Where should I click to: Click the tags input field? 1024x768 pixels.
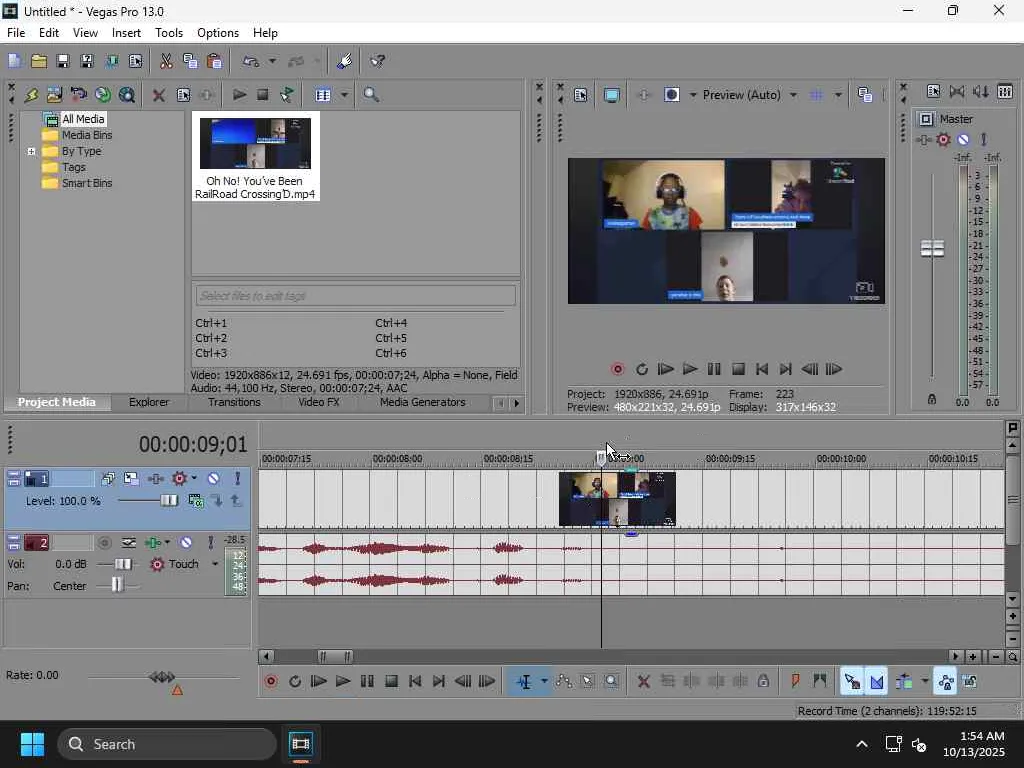[356, 296]
